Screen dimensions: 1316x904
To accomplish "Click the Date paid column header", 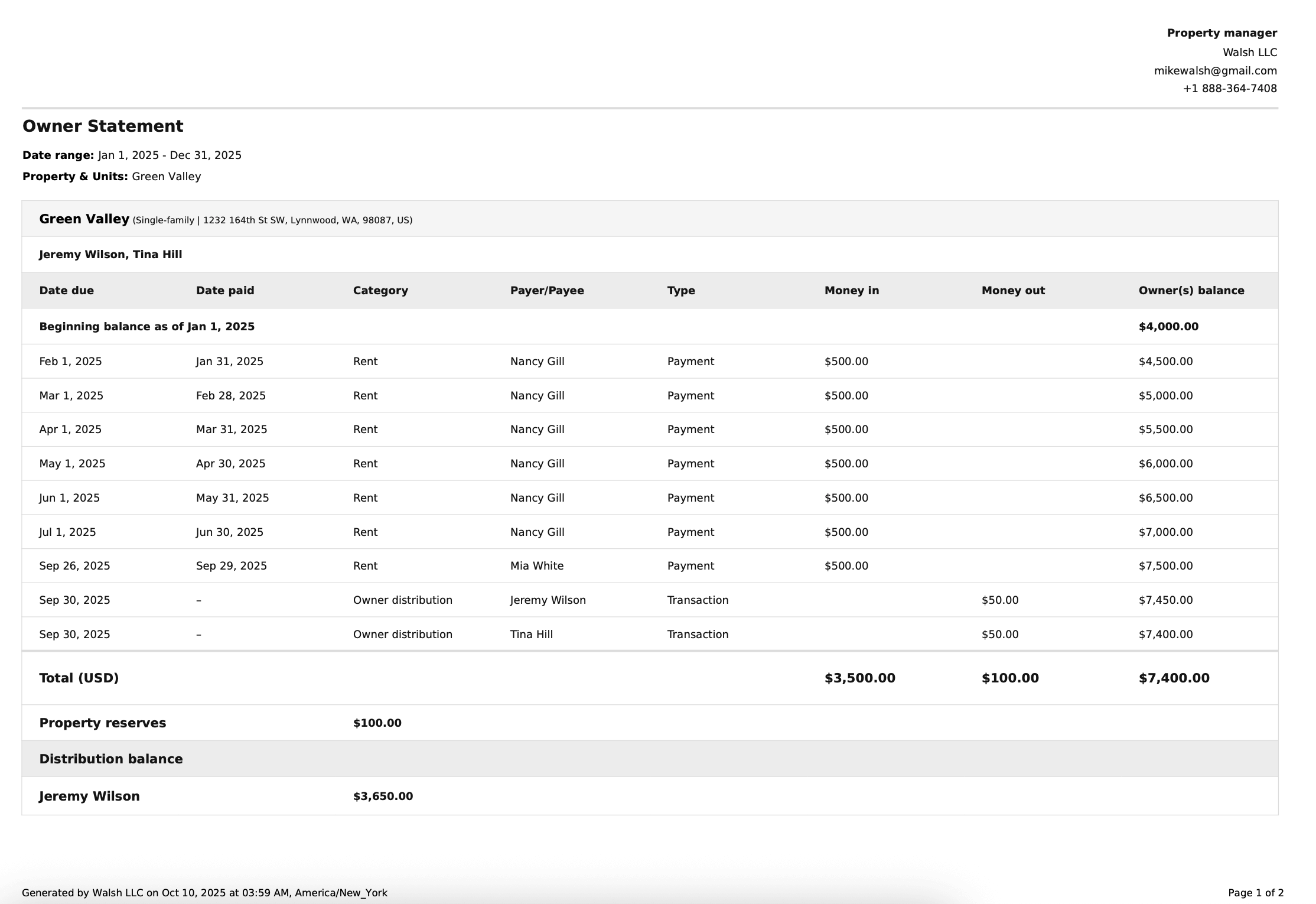I will 224,291.
